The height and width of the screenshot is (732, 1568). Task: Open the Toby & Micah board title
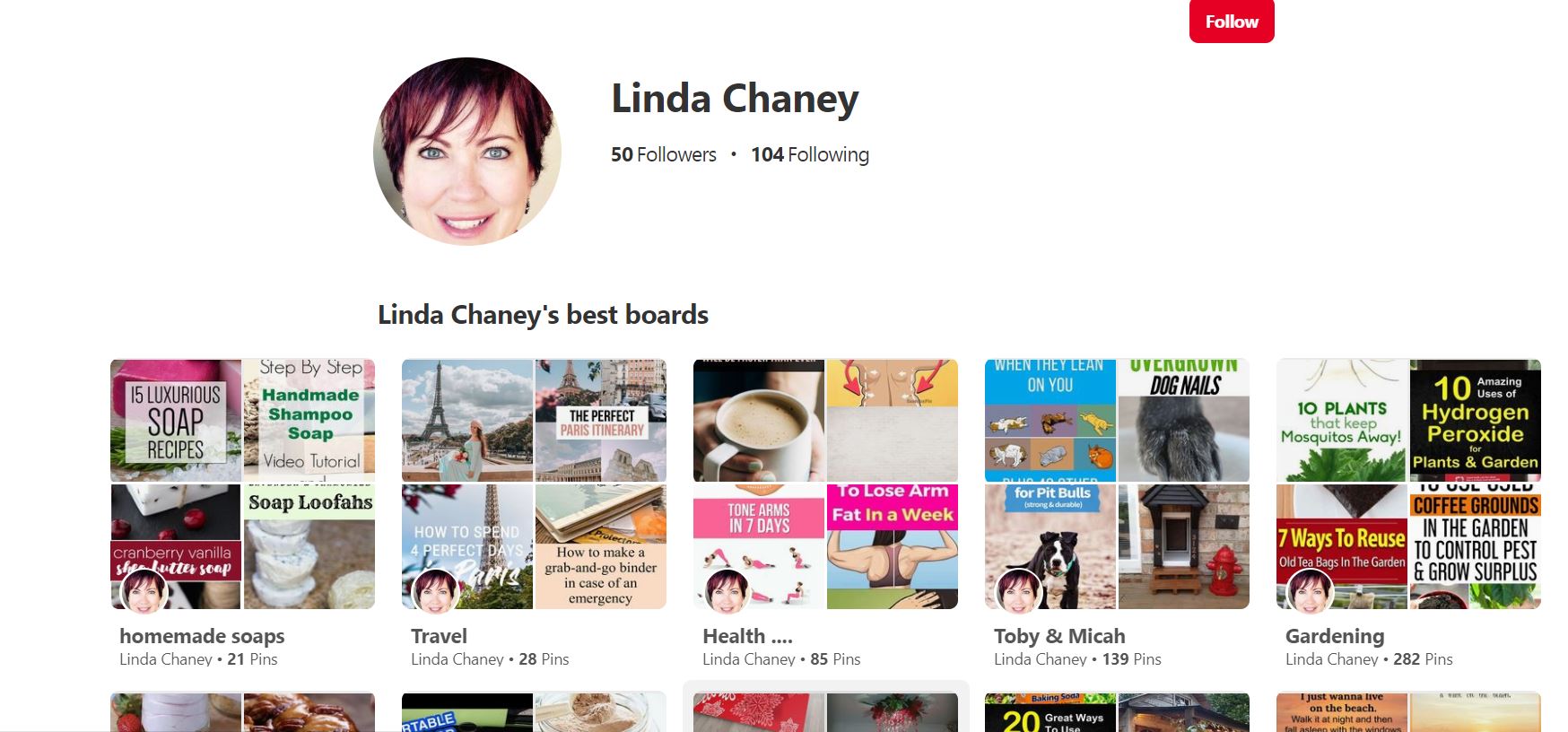click(1059, 636)
